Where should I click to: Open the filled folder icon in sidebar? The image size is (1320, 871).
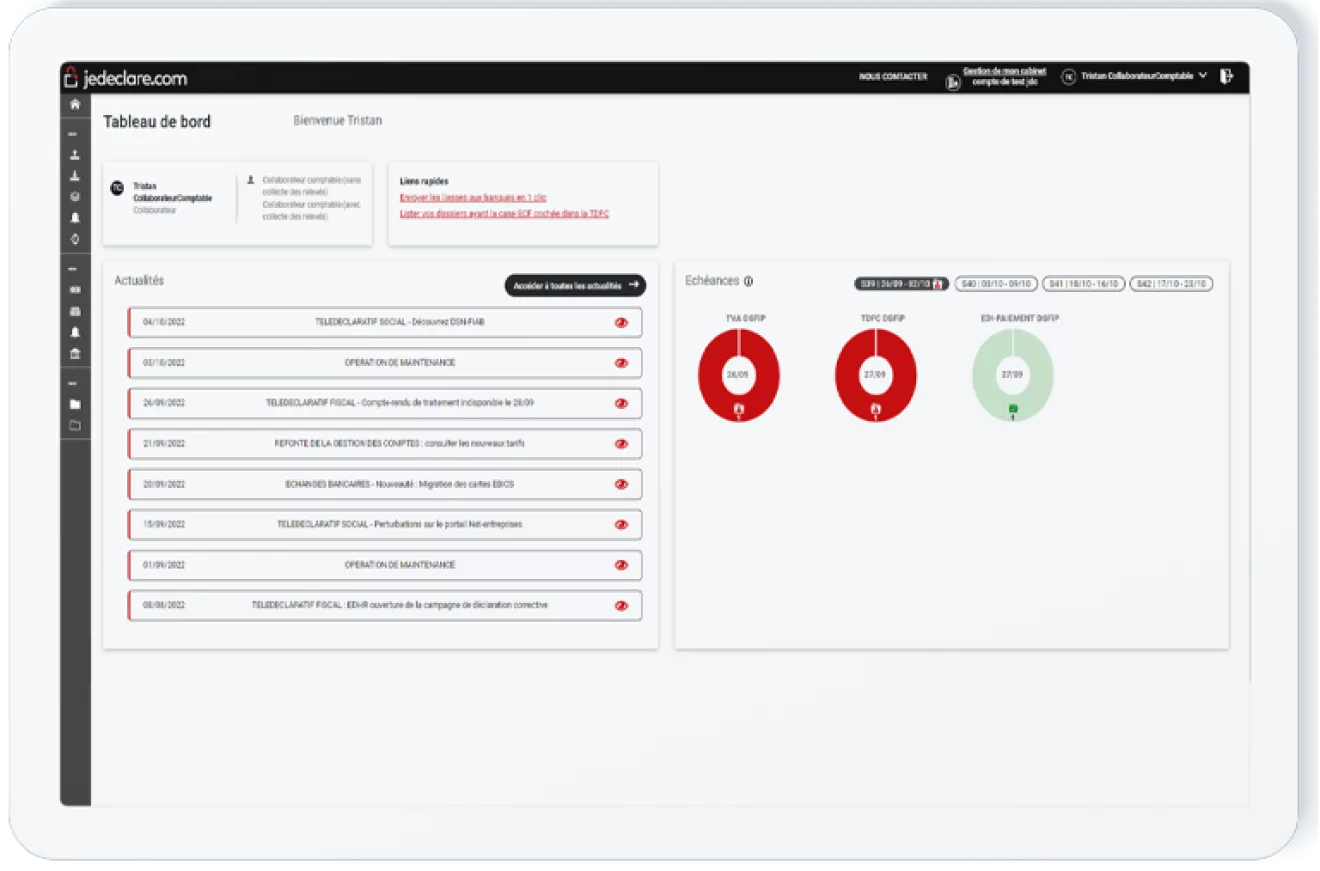(75, 404)
